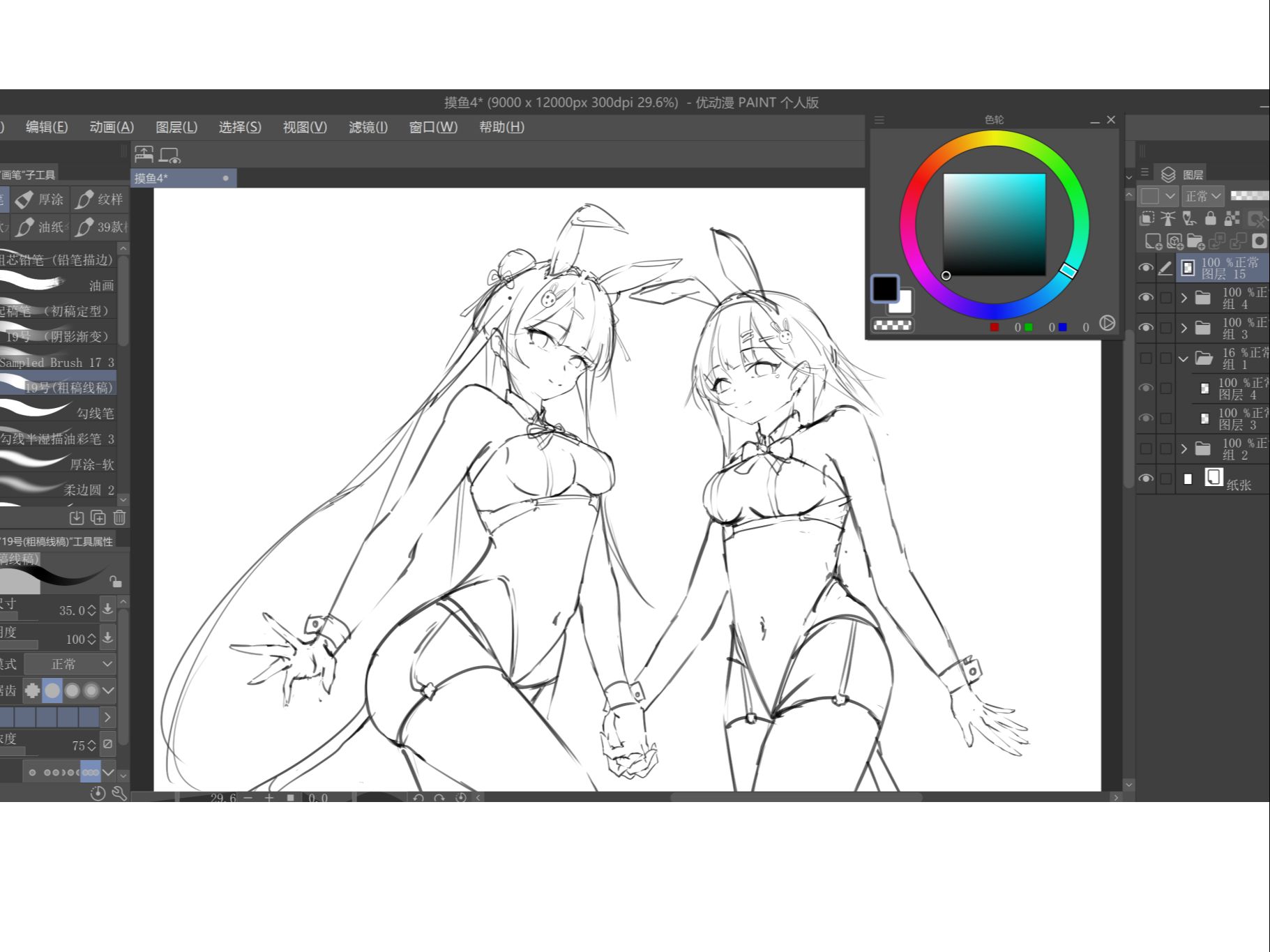Screen dimensions: 1270x952
Task: Reset canvas rotation in status bar
Action: click(460, 797)
